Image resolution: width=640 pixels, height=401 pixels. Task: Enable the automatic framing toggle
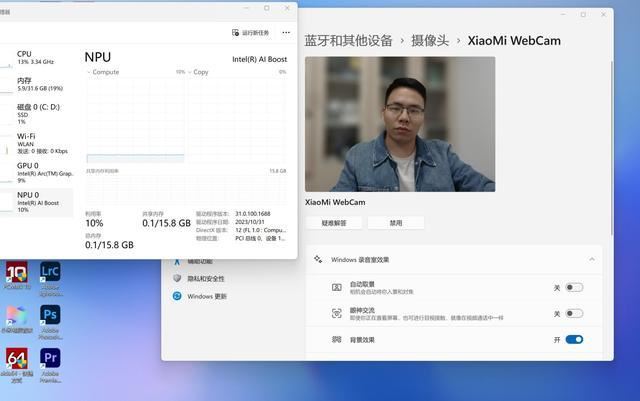coord(574,287)
